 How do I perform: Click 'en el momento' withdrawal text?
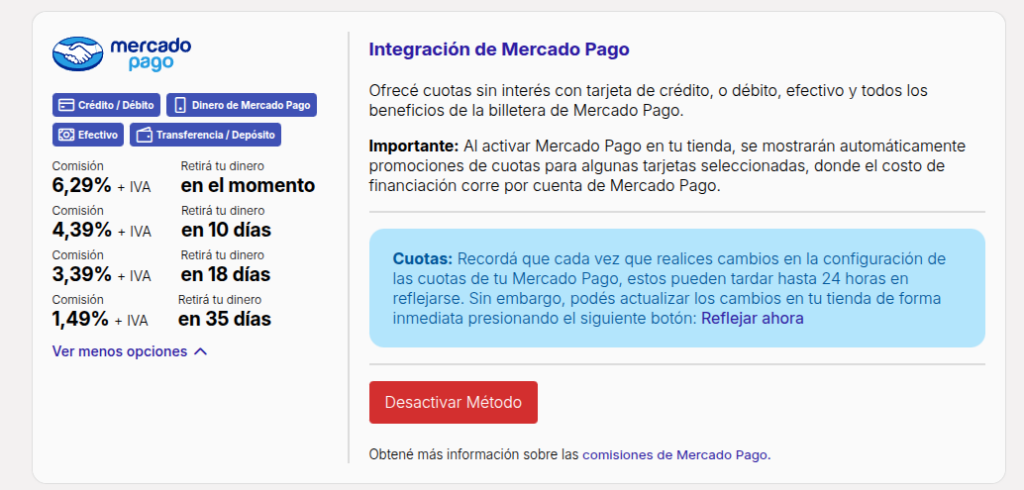click(248, 186)
